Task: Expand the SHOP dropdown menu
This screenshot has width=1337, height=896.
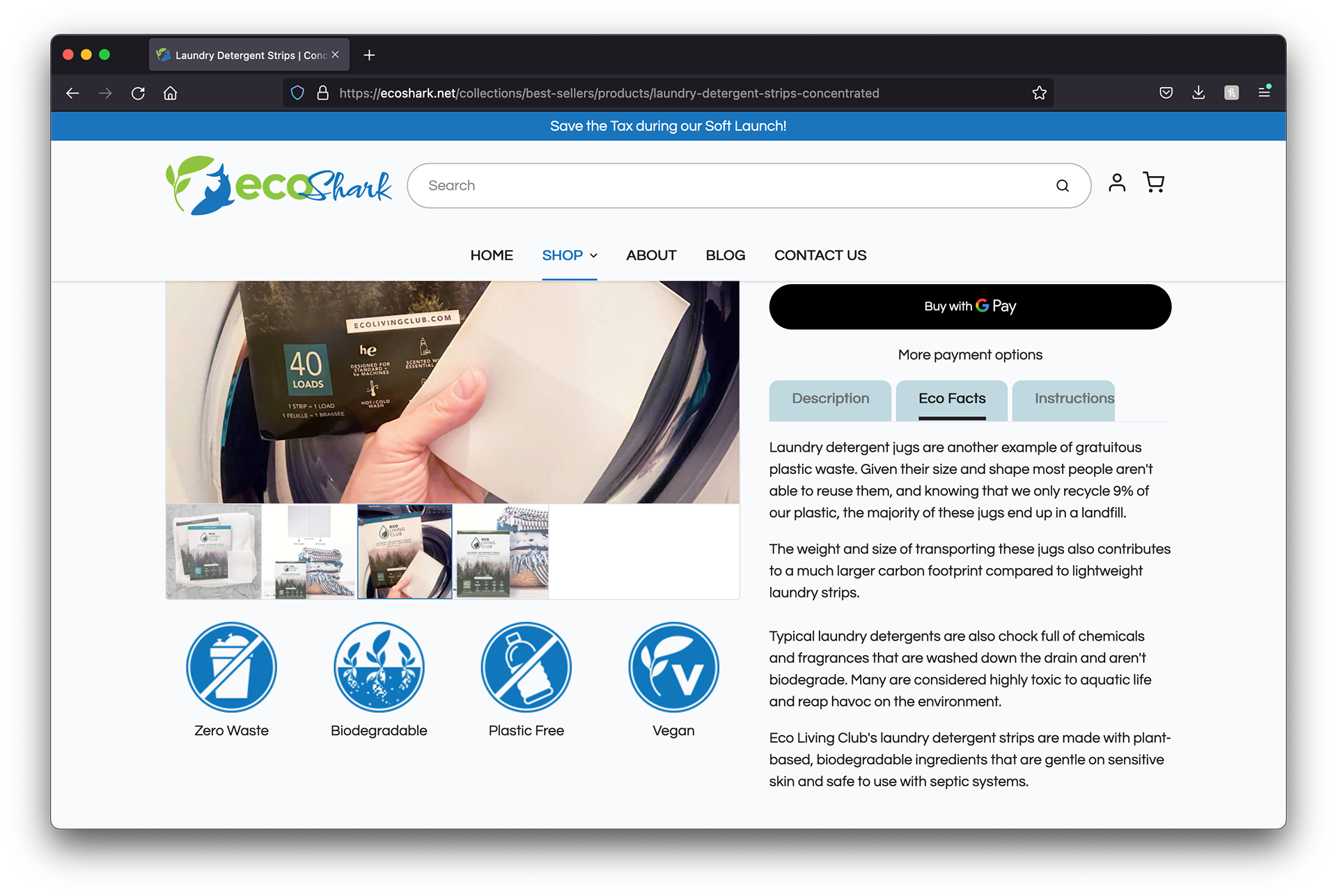Action: [570, 256]
